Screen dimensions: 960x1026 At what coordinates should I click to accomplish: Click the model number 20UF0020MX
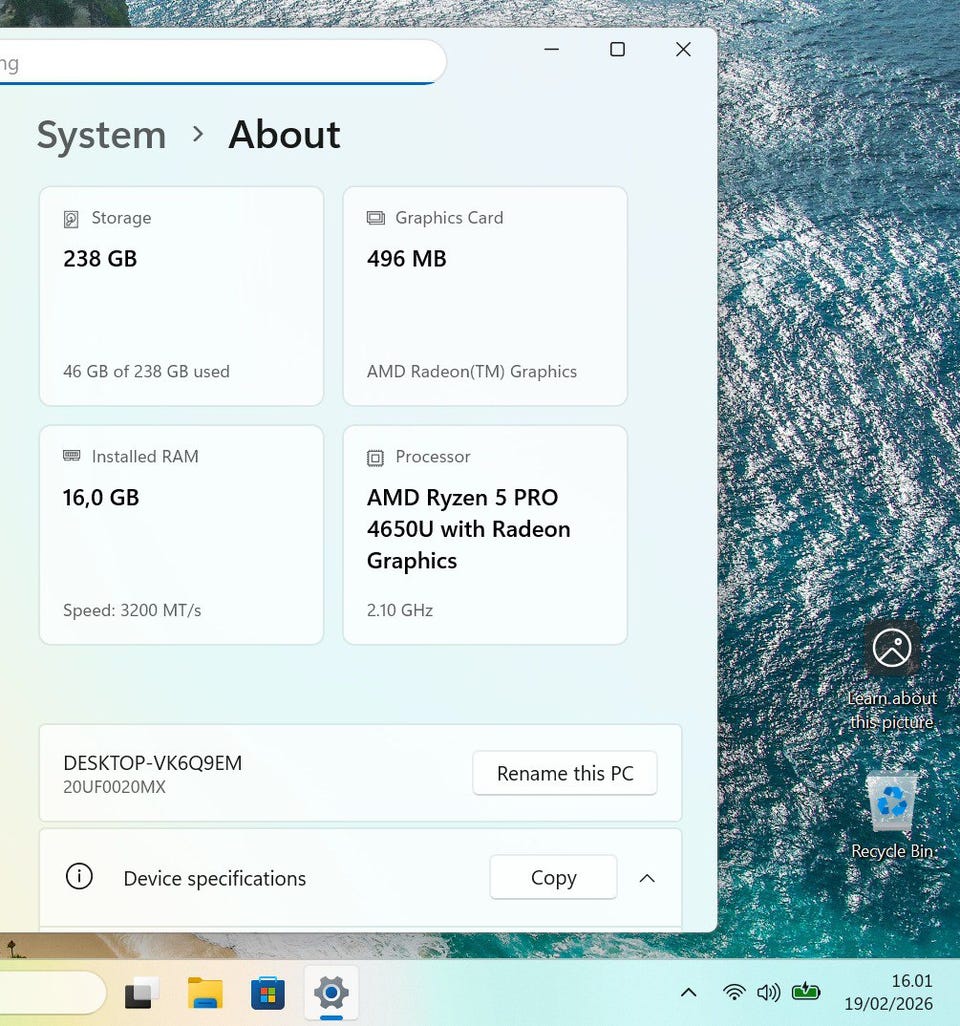(115, 787)
